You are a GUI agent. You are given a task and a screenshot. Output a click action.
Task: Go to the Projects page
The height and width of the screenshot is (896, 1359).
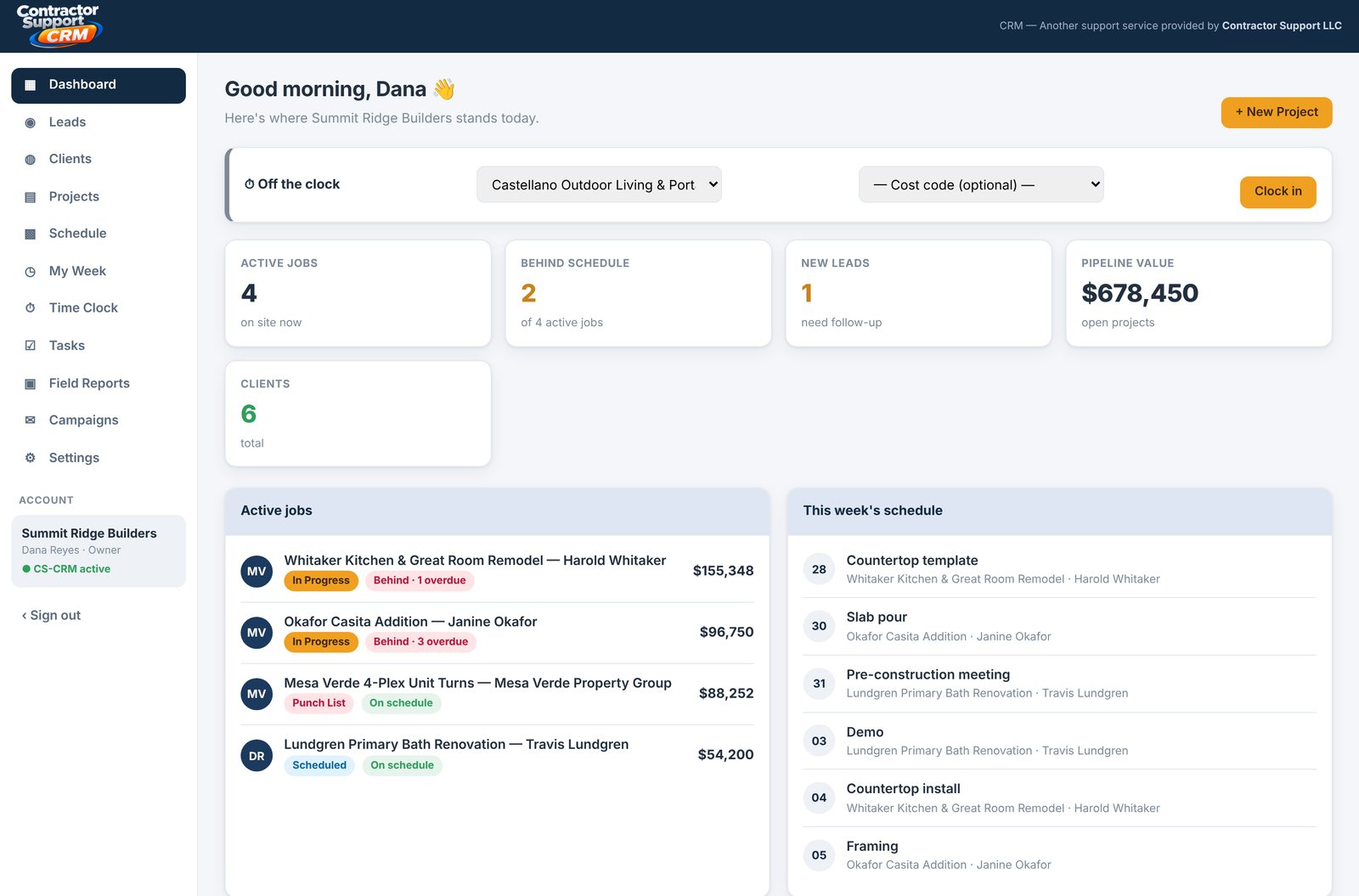pyautogui.click(x=99, y=196)
